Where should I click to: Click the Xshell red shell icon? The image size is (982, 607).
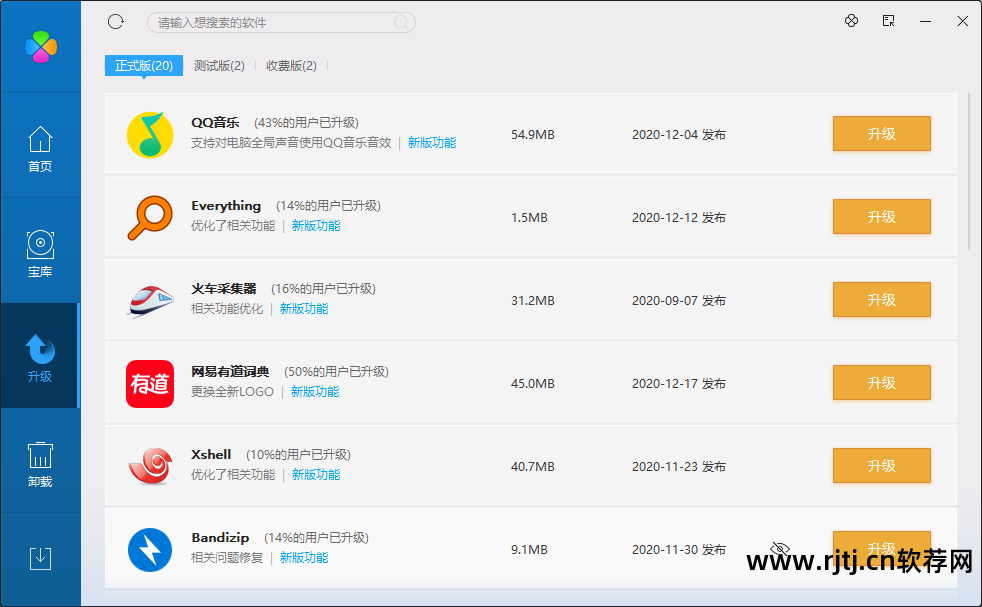click(150, 466)
